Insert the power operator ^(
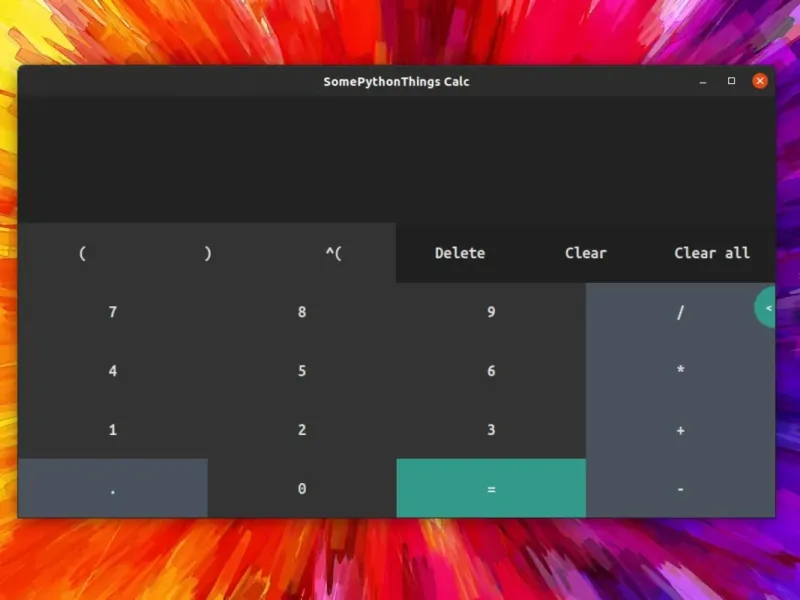Screen dimensions: 800x600 pyautogui.click(x=333, y=253)
